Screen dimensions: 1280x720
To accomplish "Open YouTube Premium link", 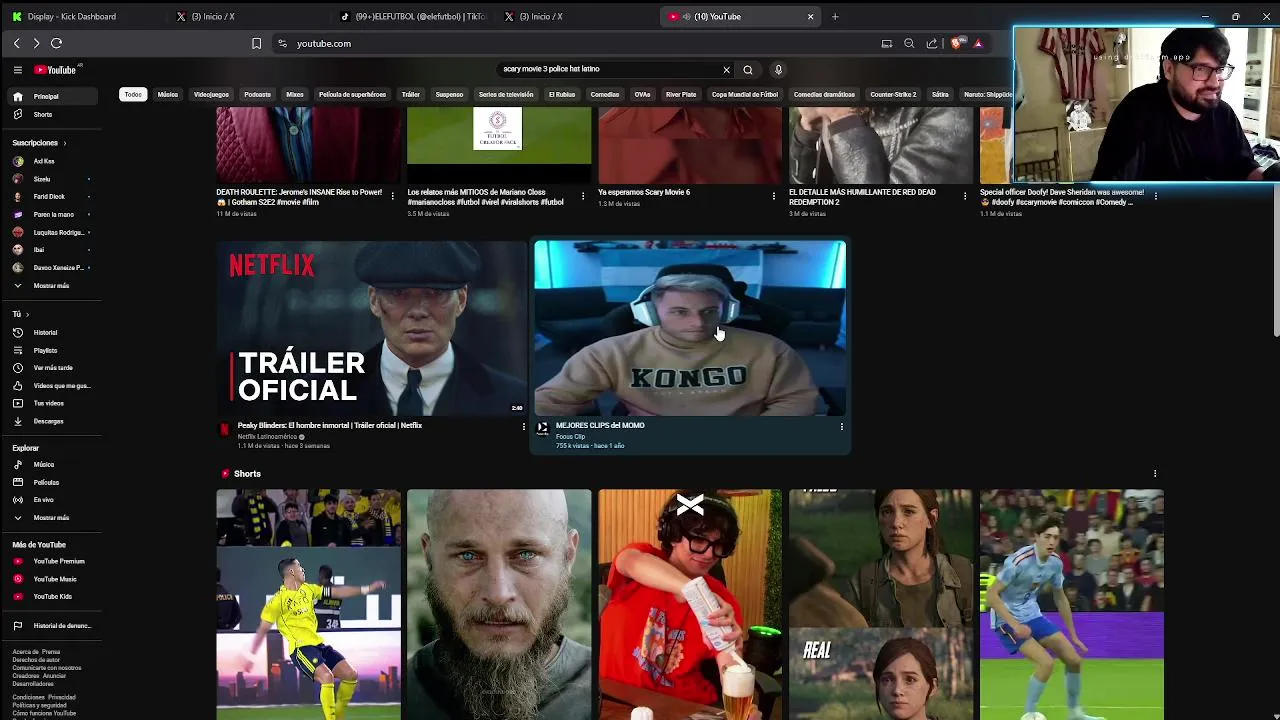I will [x=55, y=561].
